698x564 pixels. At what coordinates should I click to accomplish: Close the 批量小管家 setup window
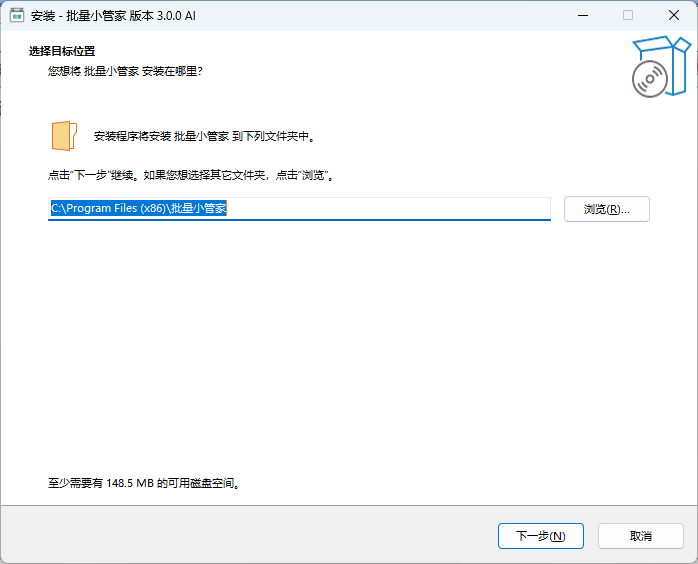tap(674, 15)
